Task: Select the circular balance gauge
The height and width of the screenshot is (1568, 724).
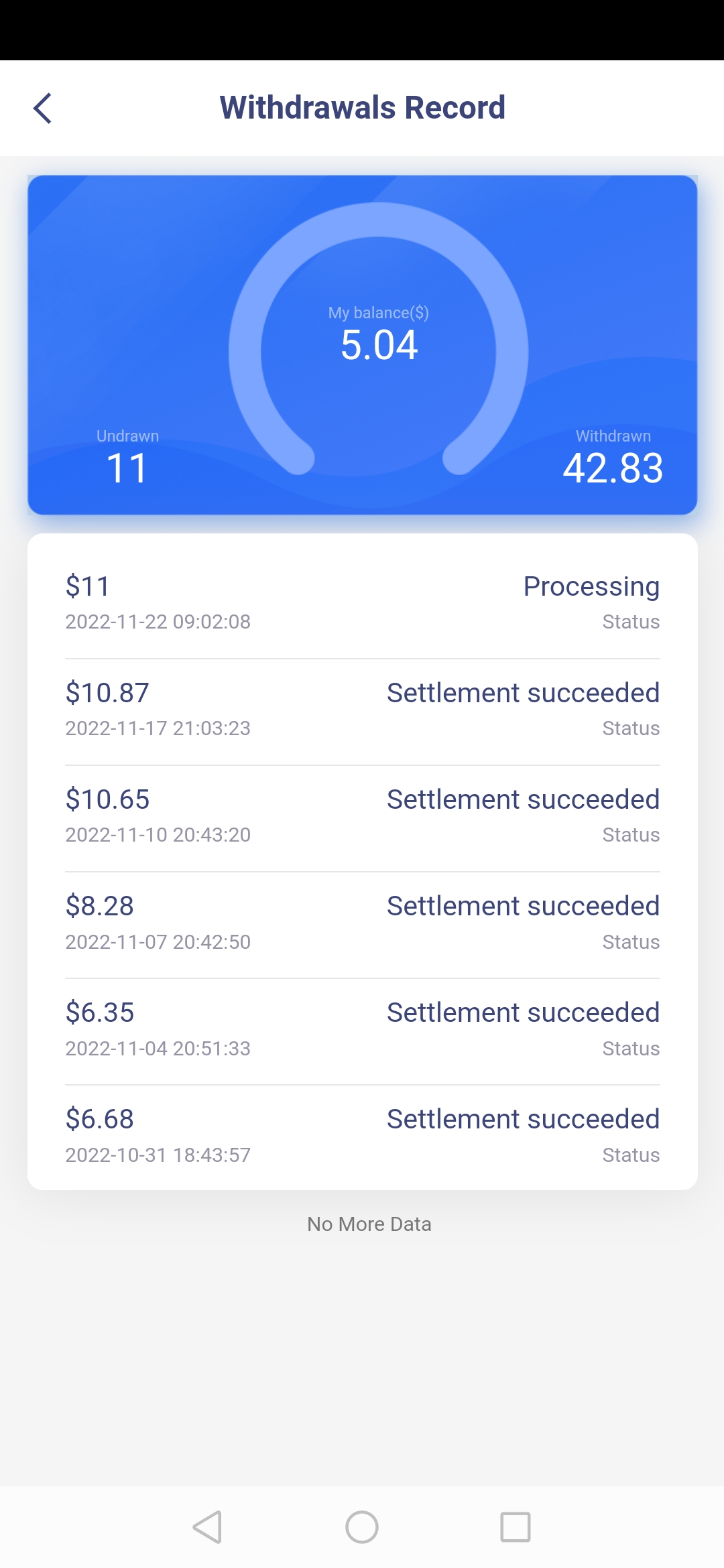Action: pos(379,339)
